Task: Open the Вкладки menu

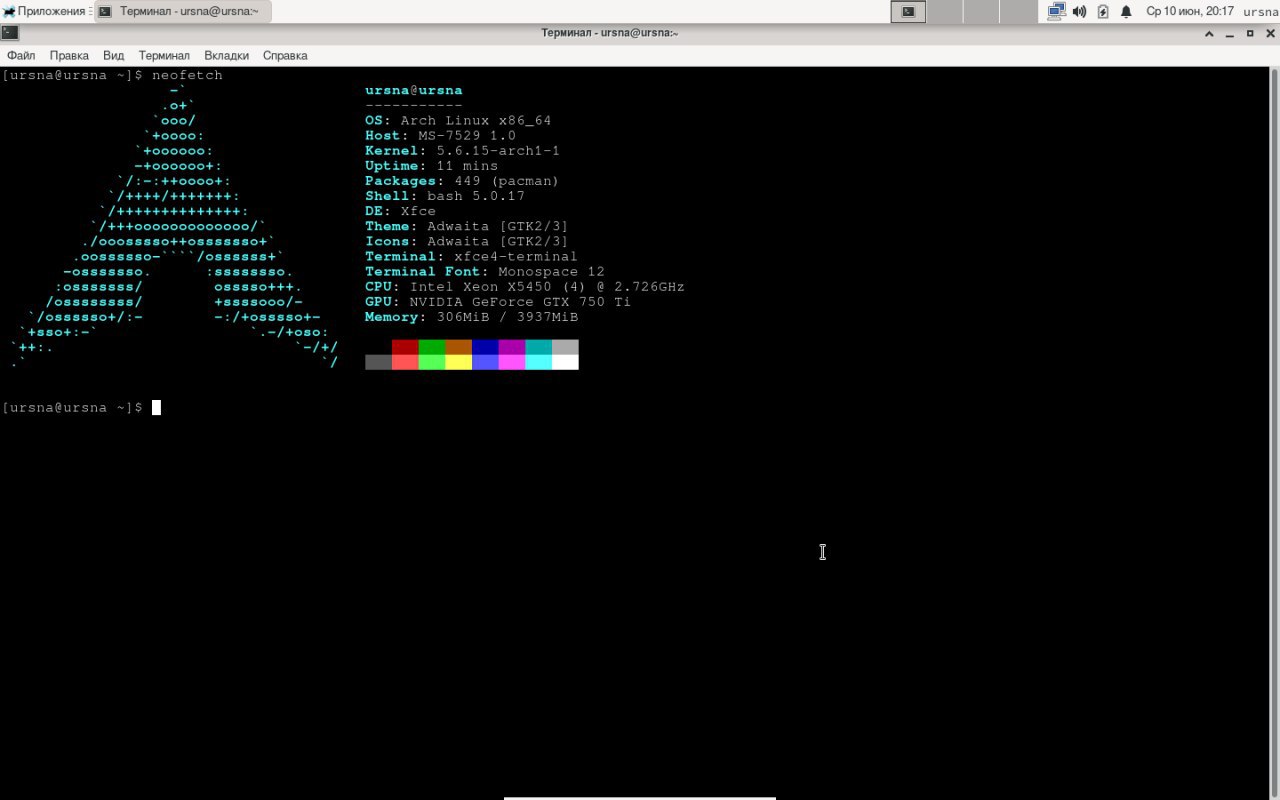Action: tap(227, 56)
